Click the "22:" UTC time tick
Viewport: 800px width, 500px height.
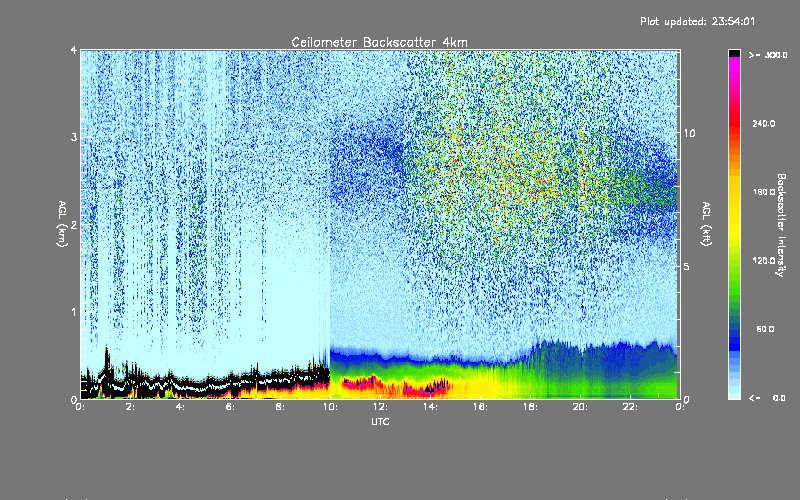point(630,407)
